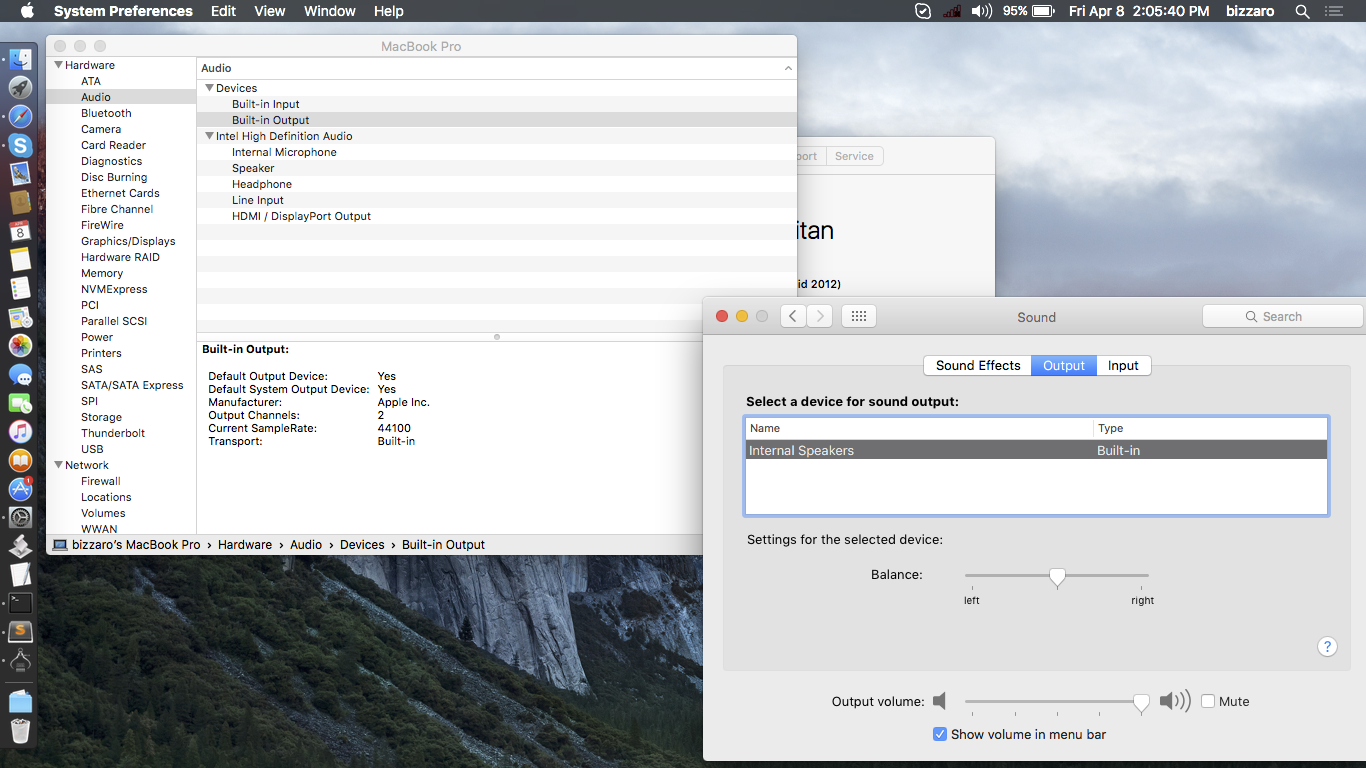Switch to Sound Effects tab
This screenshot has width=1366, height=768.
(x=978, y=365)
